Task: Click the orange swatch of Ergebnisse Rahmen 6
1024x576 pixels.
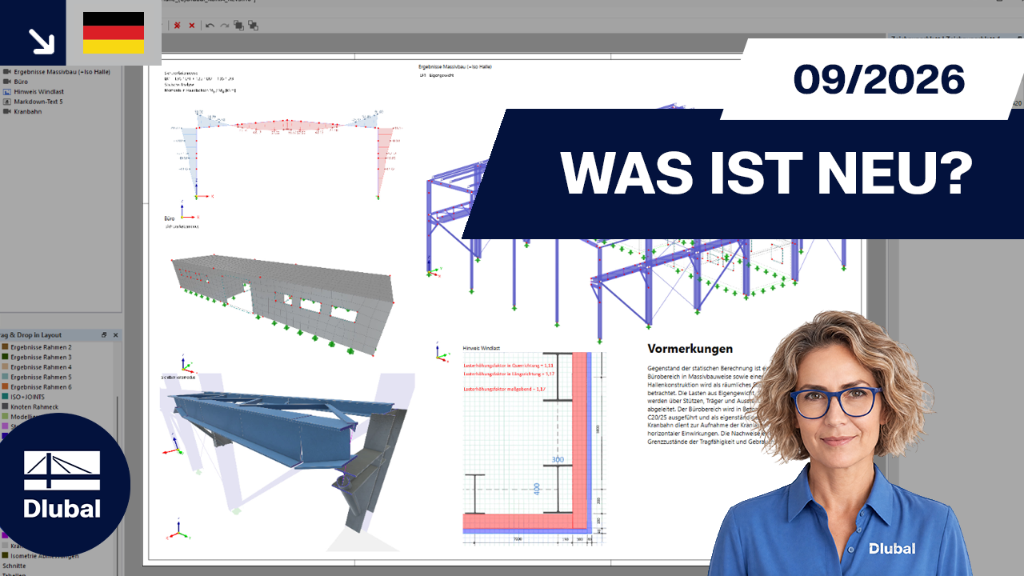Action: tap(5, 387)
